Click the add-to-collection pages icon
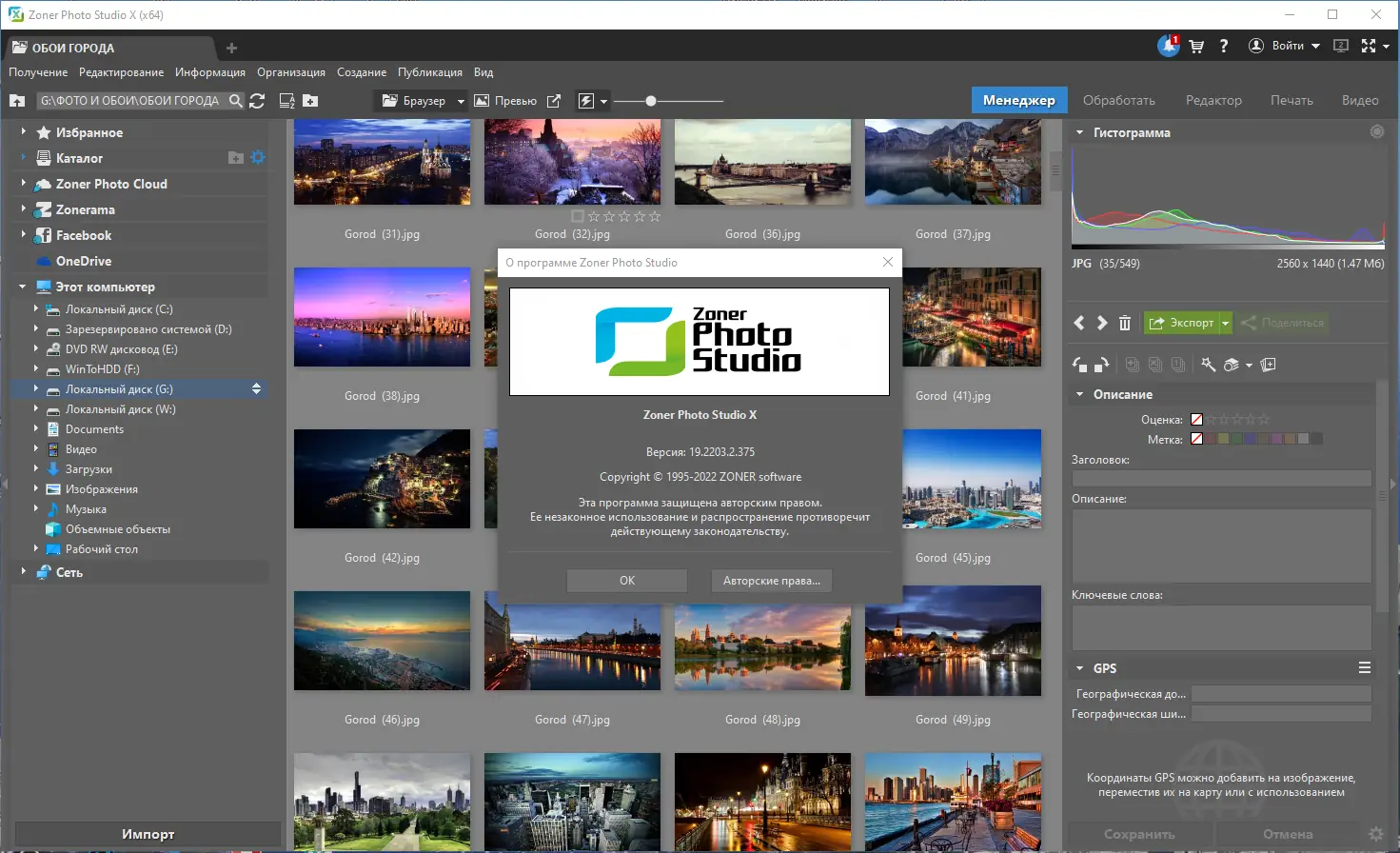 coord(1269,365)
